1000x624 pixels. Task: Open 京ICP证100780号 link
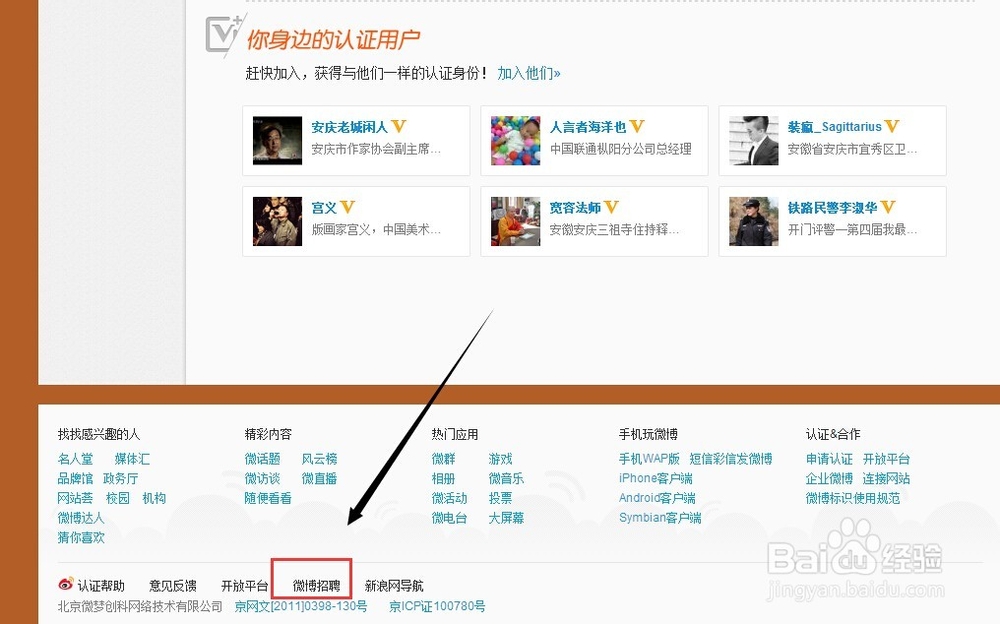point(438,606)
